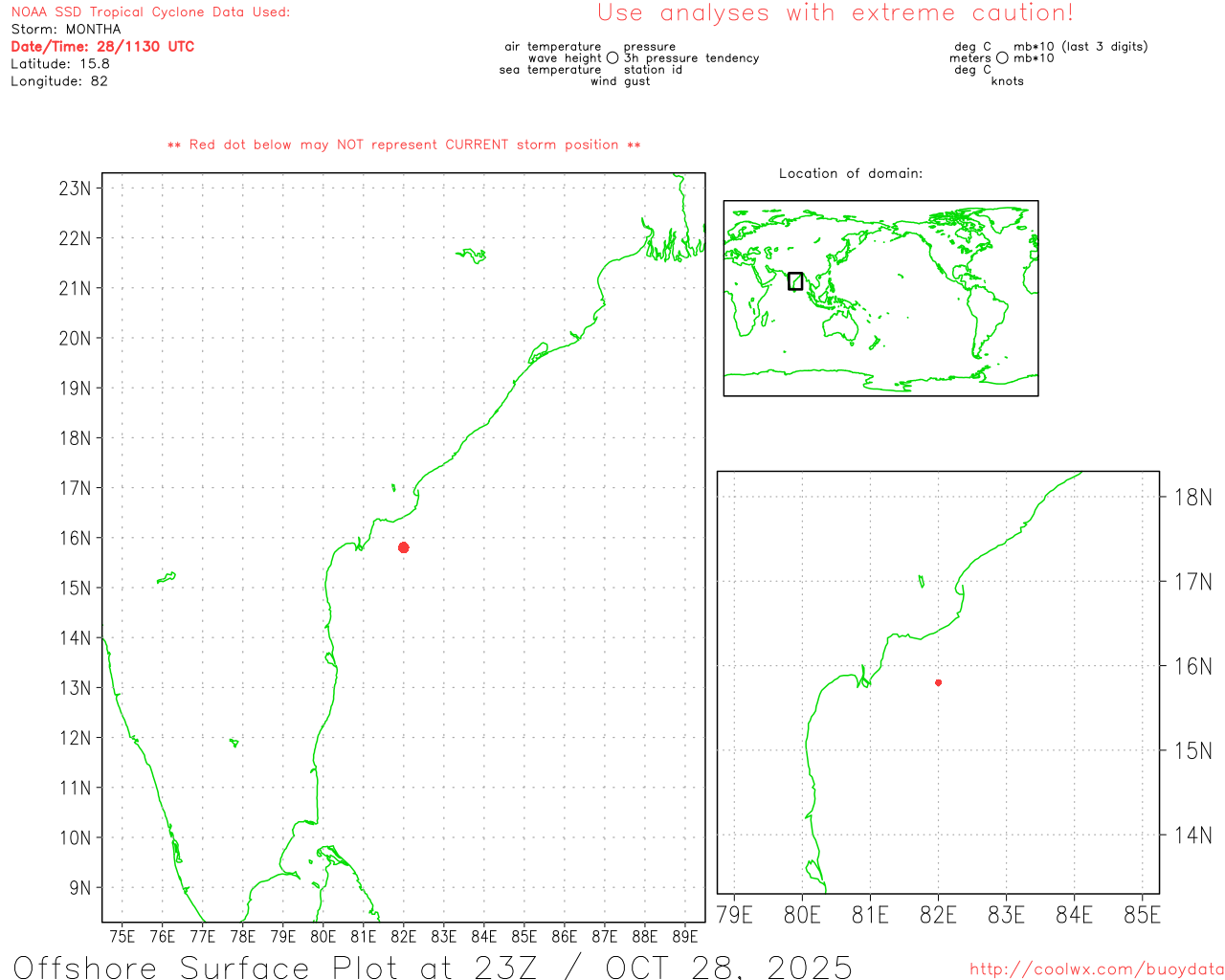Screen dimensions: 1225x980
Task: Click the 'Storm: MONTHA' label
Action: tap(66, 30)
